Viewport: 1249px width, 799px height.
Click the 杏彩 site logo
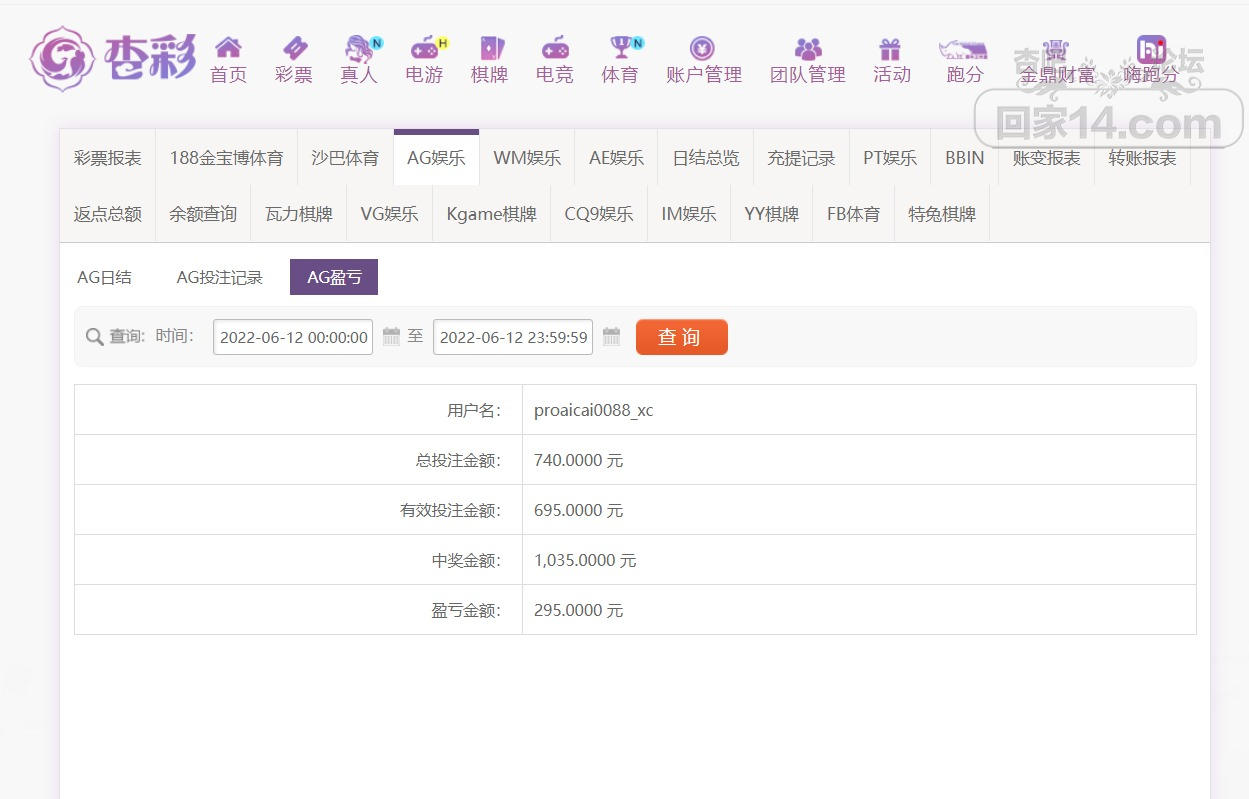click(112, 58)
